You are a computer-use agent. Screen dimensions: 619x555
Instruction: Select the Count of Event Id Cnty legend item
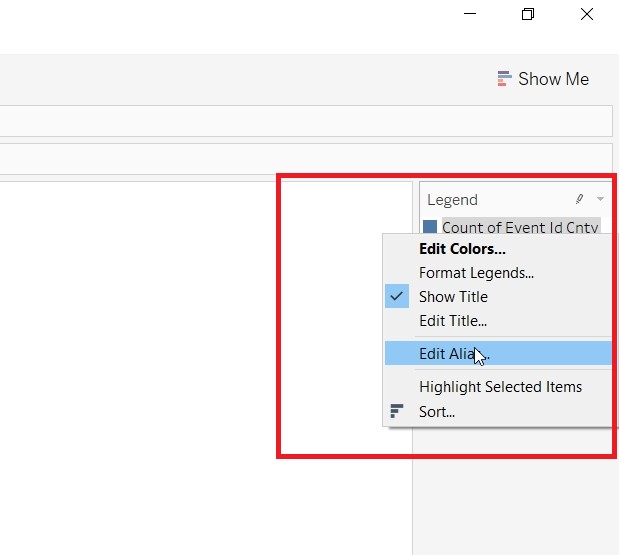click(520, 227)
